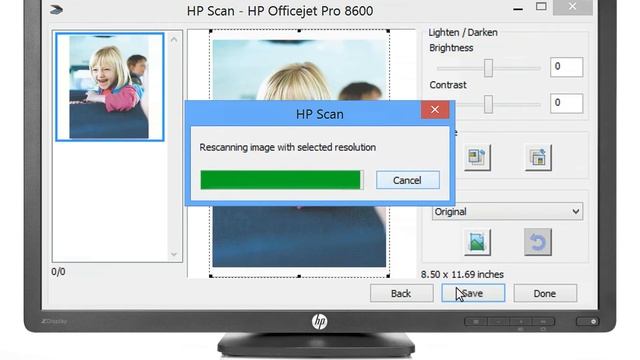The width and height of the screenshot is (640, 360).
Task: Select the scanned photo thumbnail
Action: click(110, 87)
